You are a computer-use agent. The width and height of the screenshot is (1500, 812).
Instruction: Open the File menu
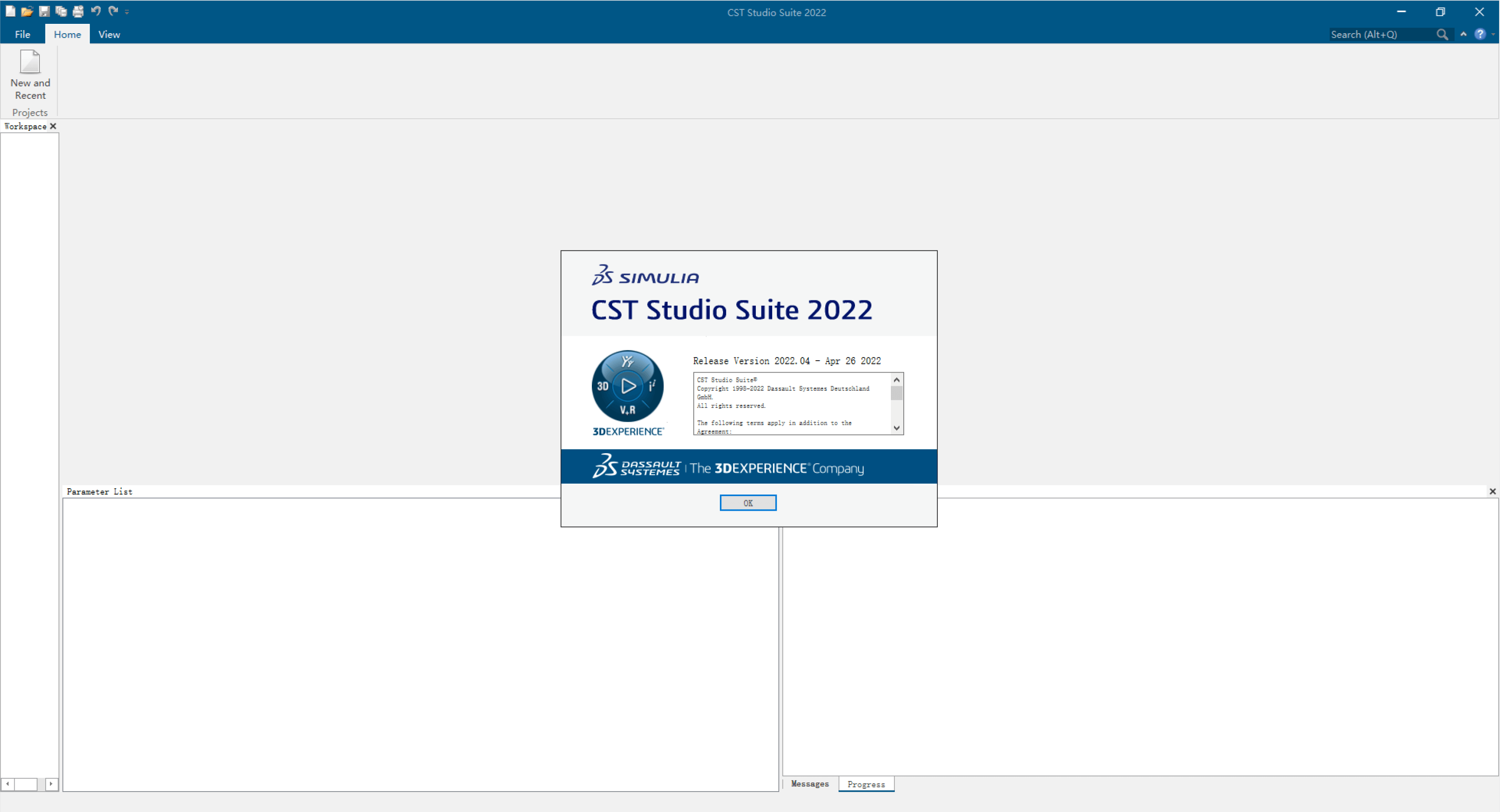(22, 34)
